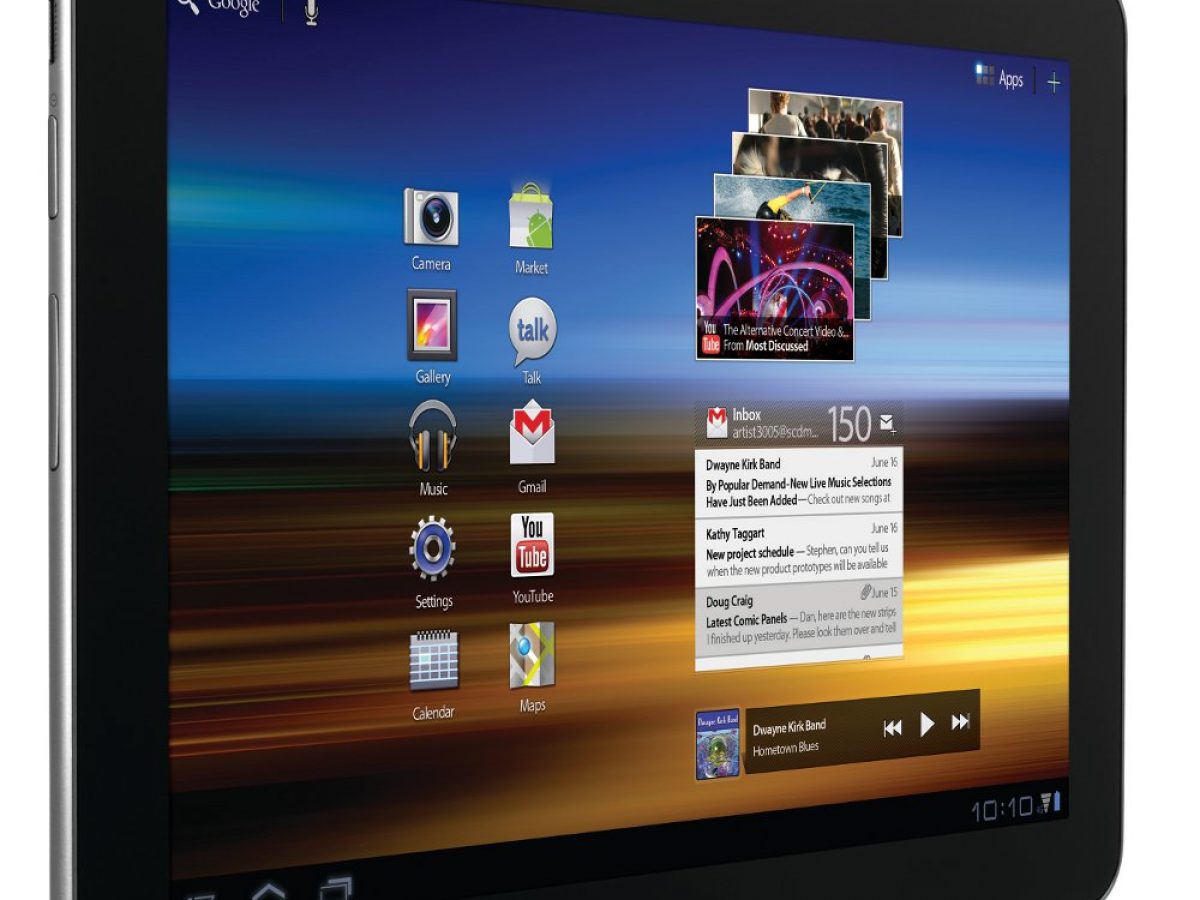The image size is (1200, 900).
Task: Open the Gallery app icon
Action: (432, 326)
